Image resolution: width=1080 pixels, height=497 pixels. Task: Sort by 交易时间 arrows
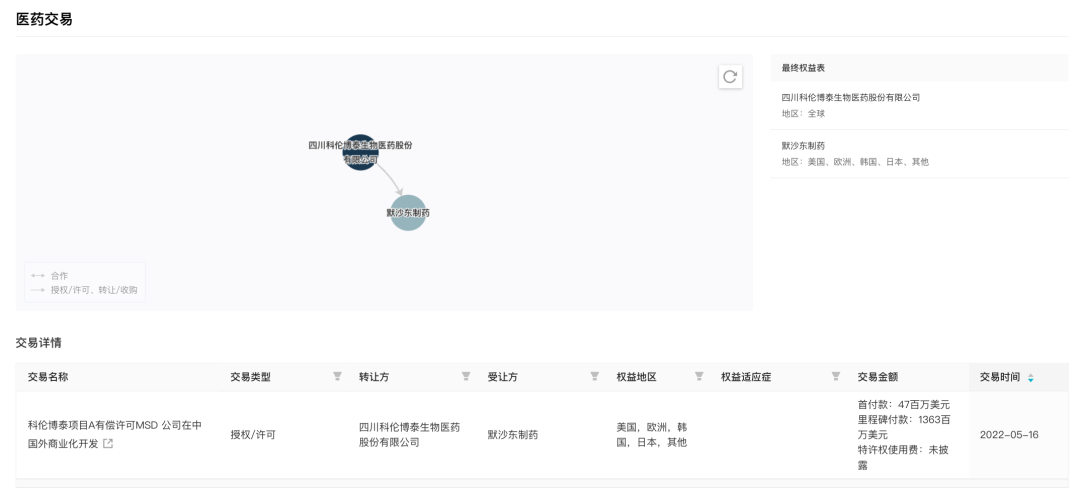tap(1030, 378)
